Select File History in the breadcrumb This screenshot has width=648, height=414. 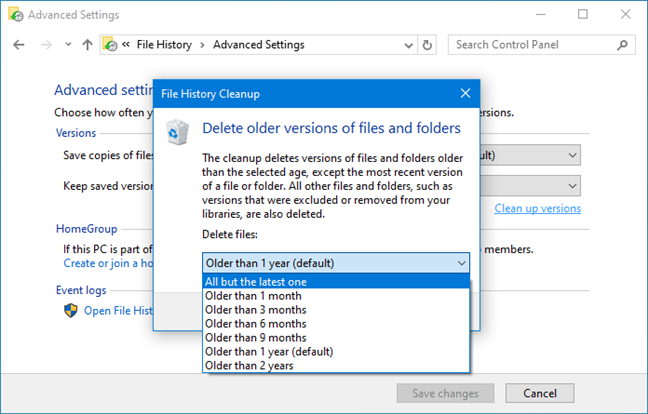point(164,45)
